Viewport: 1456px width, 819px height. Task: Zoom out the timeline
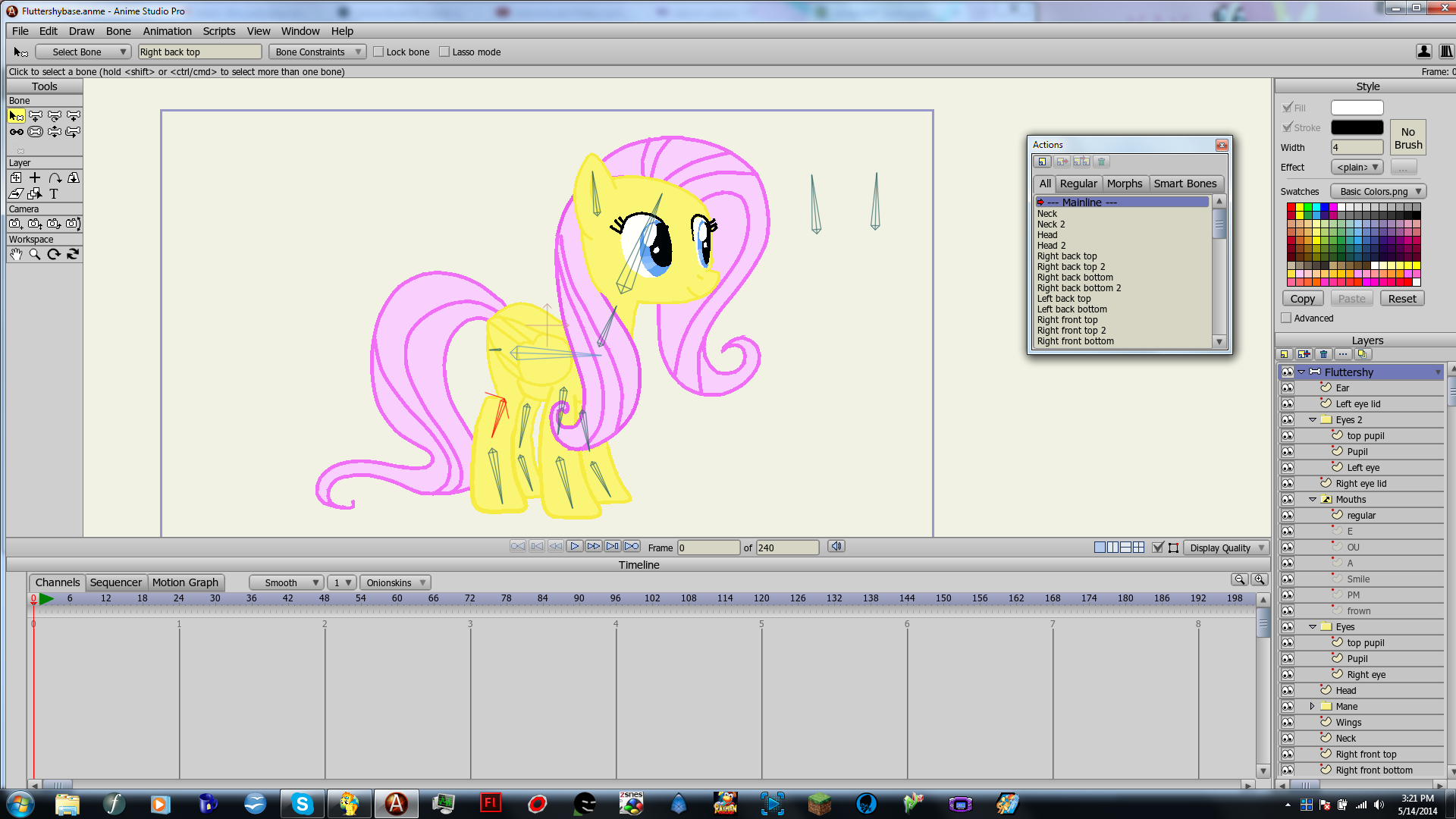pos(1240,579)
